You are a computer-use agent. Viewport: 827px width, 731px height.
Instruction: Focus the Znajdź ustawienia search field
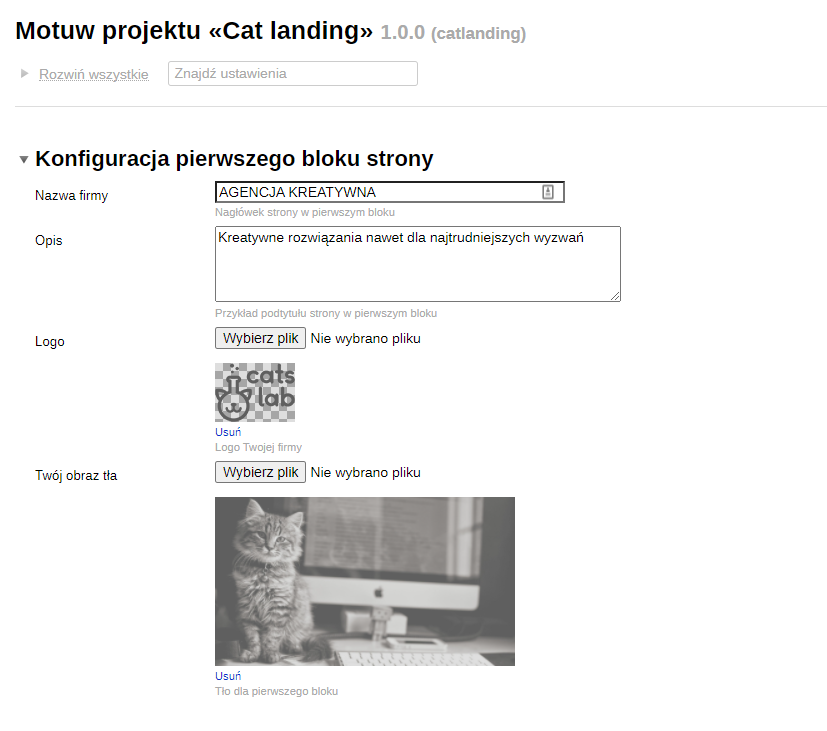click(293, 73)
